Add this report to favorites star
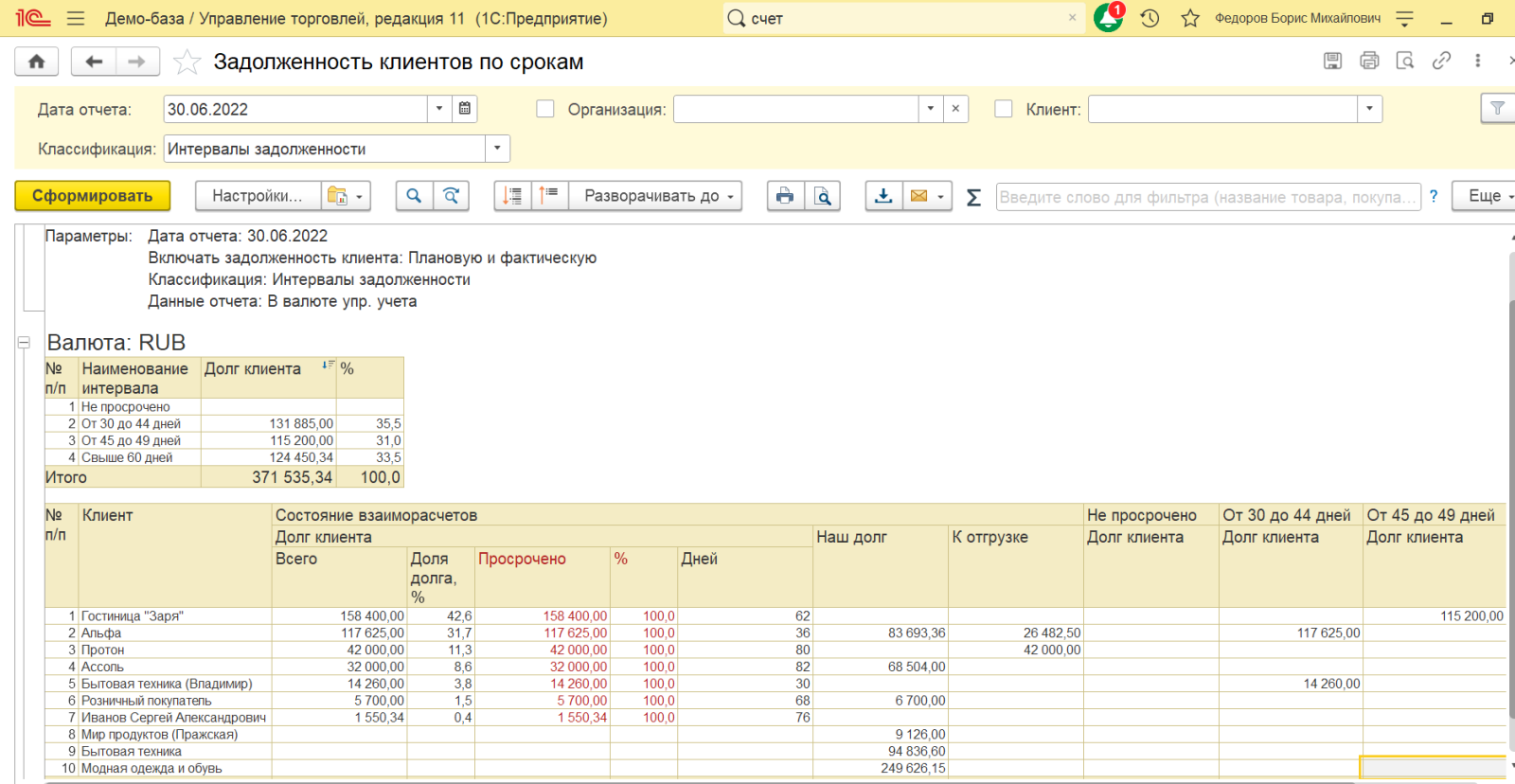 [x=187, y=62]
